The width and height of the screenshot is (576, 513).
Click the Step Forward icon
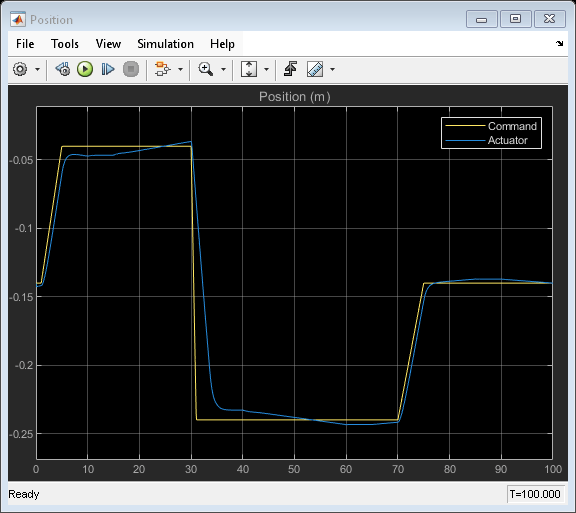pyautogui.click(x=108, y=69)
